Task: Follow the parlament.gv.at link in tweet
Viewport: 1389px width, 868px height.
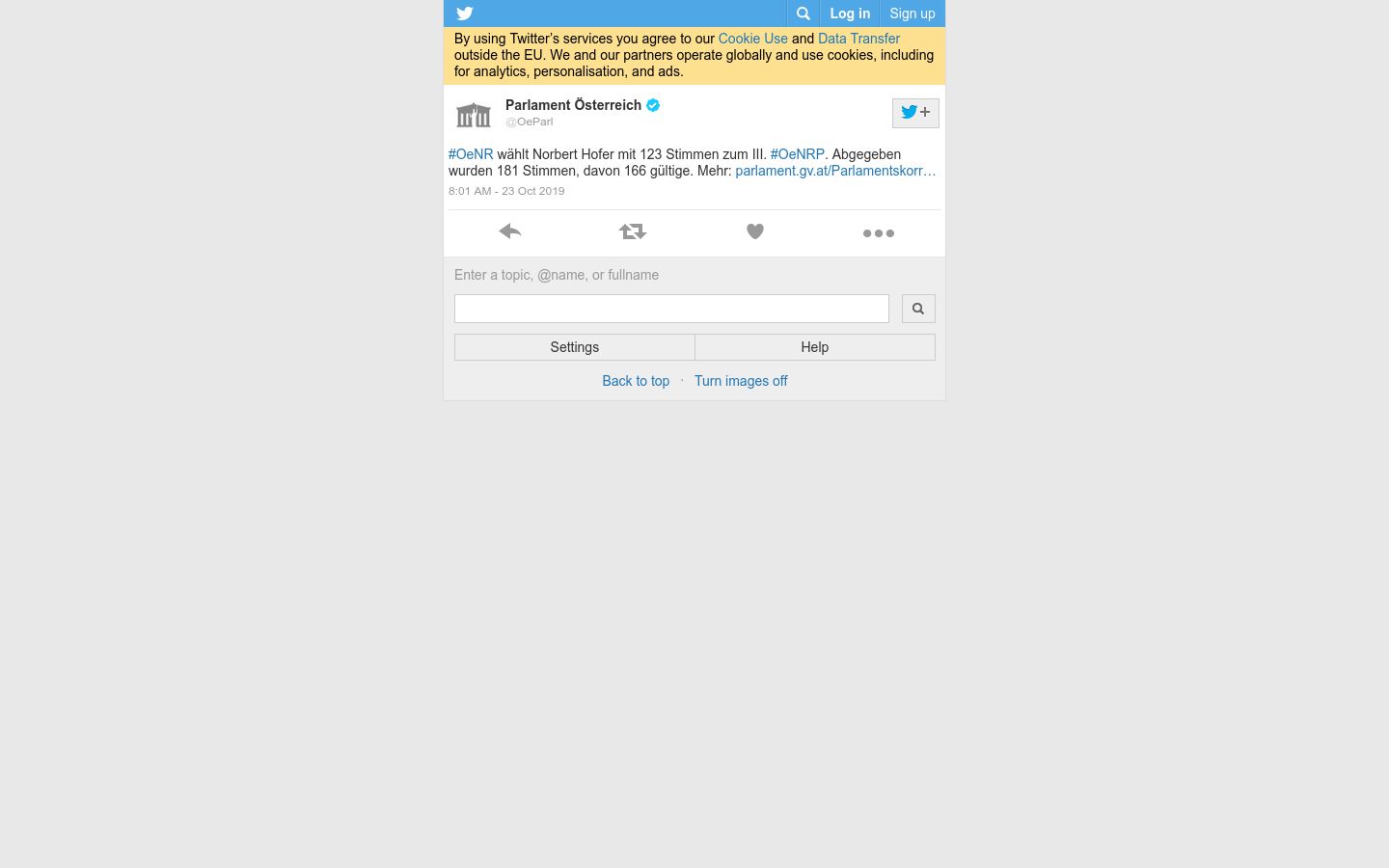Action: pos(835,171)
